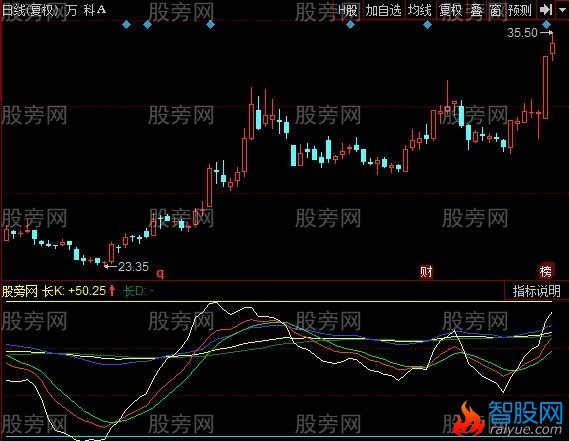Screen dimensions: 569x441
Task: Click the 长K +50.25 indicator value
Action: pos(74,291)
